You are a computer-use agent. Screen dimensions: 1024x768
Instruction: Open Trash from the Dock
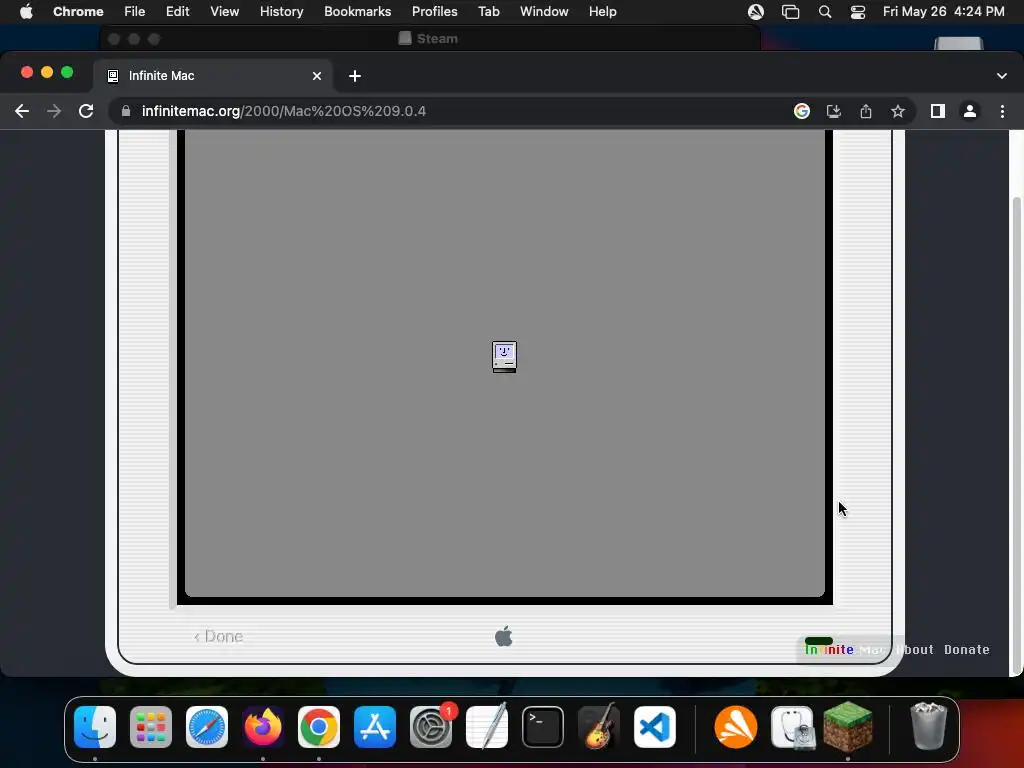(x=928, y=726)
